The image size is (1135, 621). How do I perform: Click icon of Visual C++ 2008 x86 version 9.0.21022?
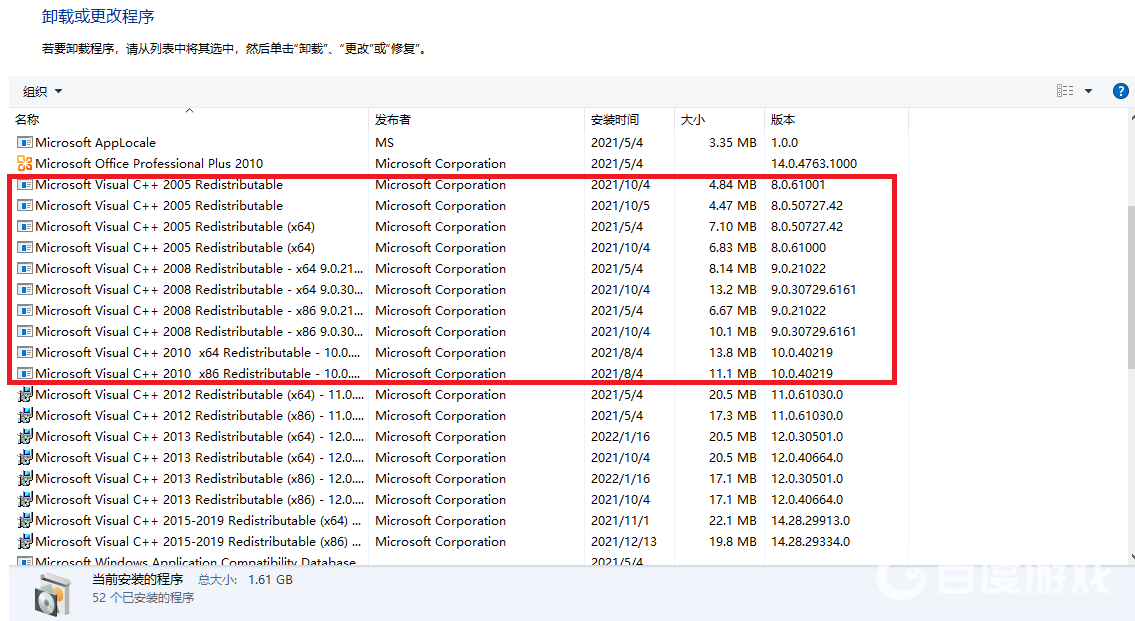click(x=25, y=310)
